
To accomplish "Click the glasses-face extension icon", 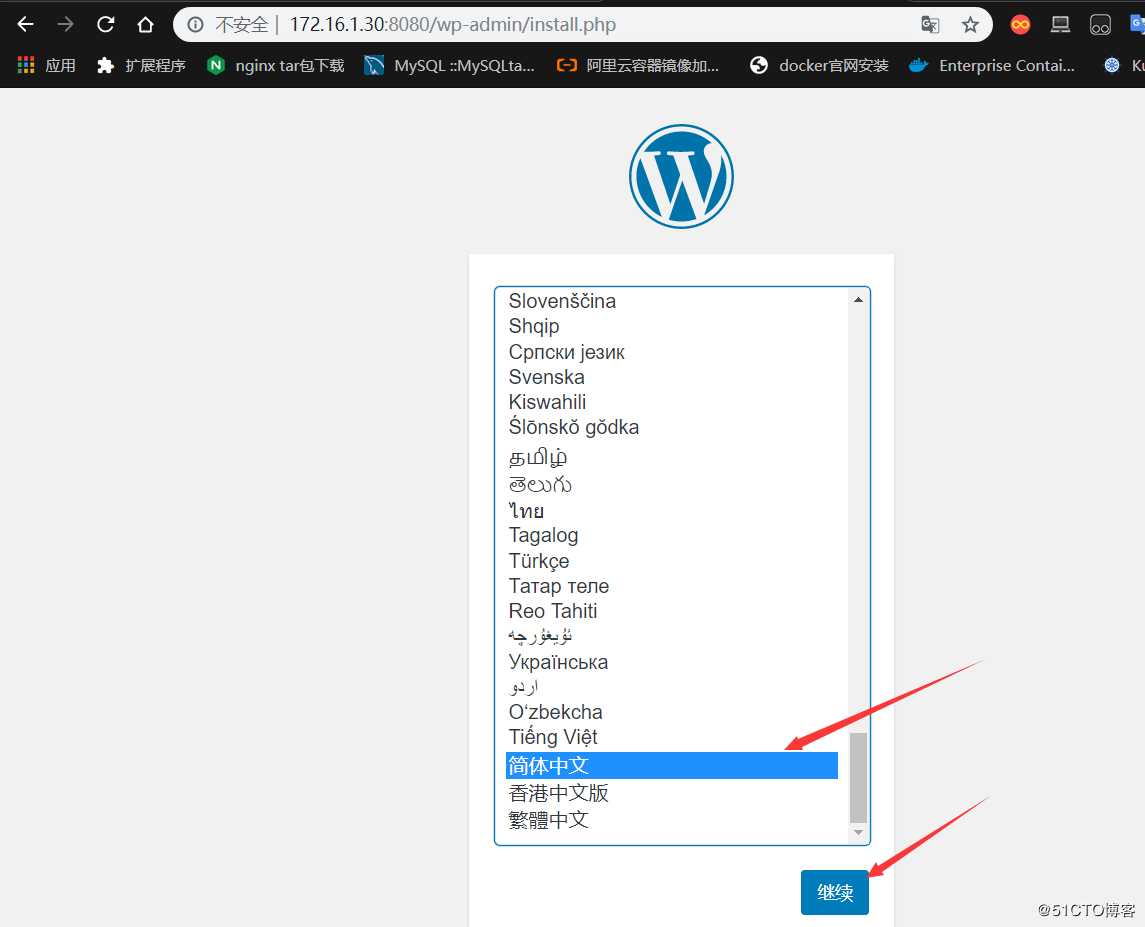I will (1100, 25).
